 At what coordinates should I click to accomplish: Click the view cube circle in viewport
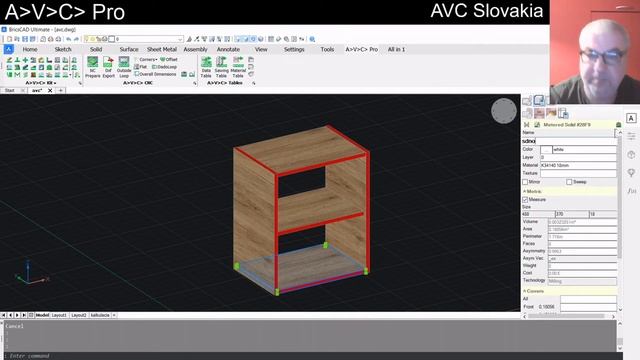tap(504, 111)
